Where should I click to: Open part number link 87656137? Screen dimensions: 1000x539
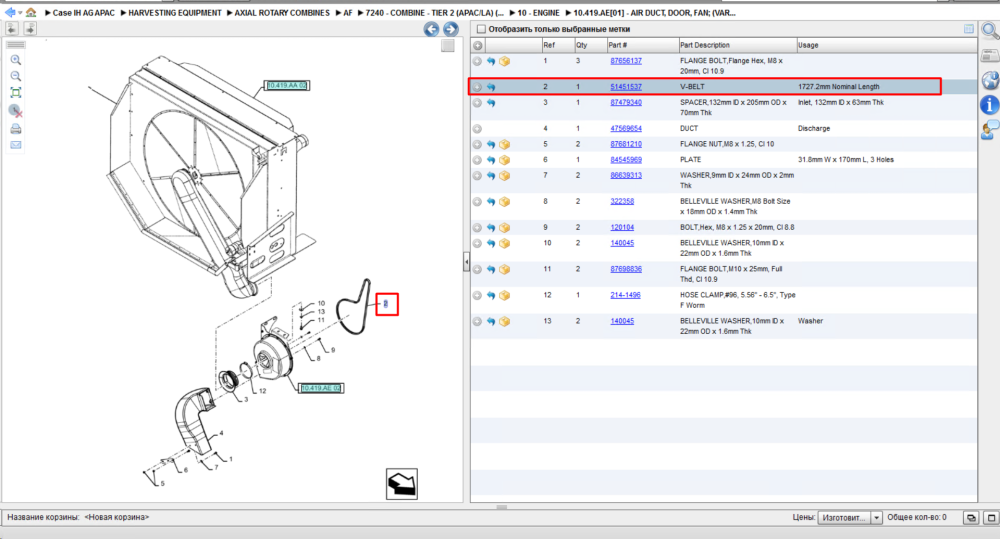pos(626,61)
